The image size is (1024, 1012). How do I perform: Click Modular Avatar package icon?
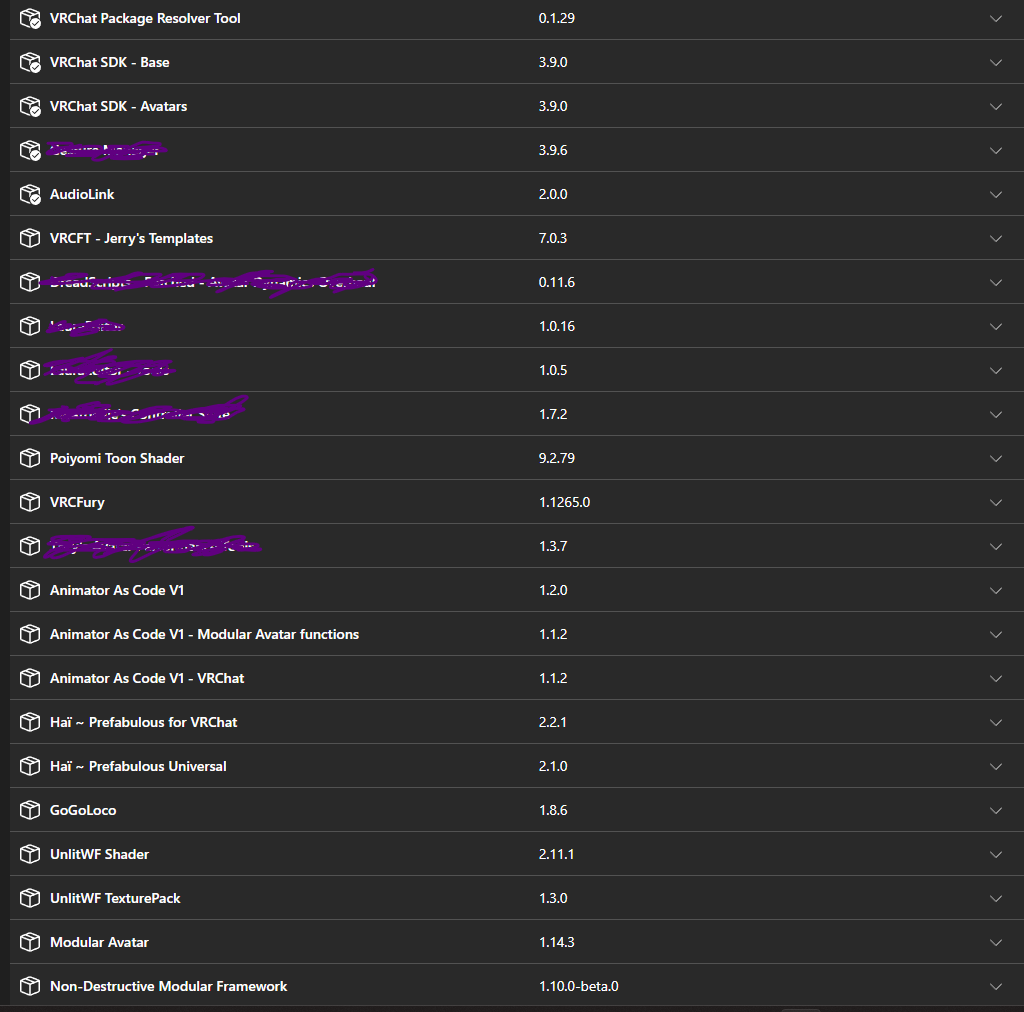30,942
